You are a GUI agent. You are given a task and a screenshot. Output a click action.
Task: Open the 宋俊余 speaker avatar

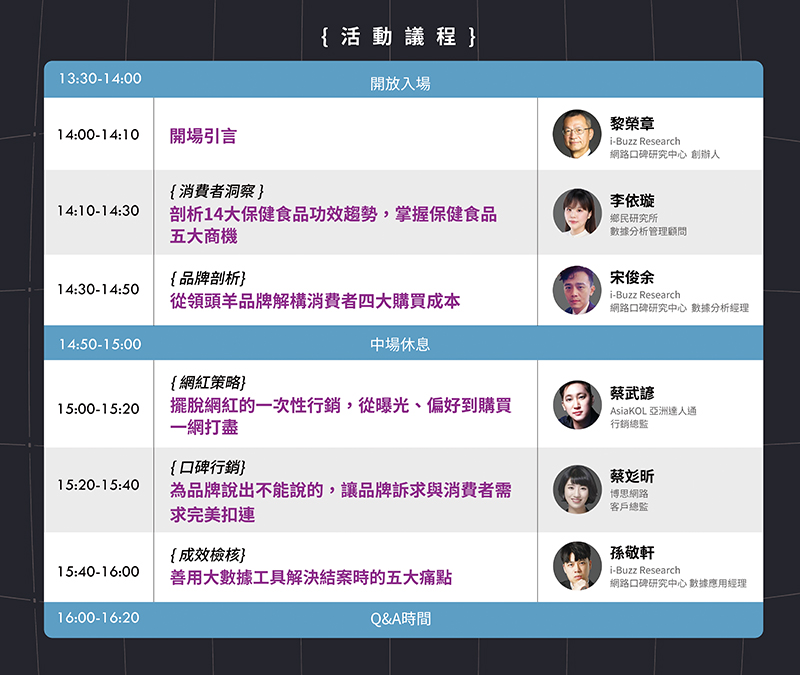577,289
